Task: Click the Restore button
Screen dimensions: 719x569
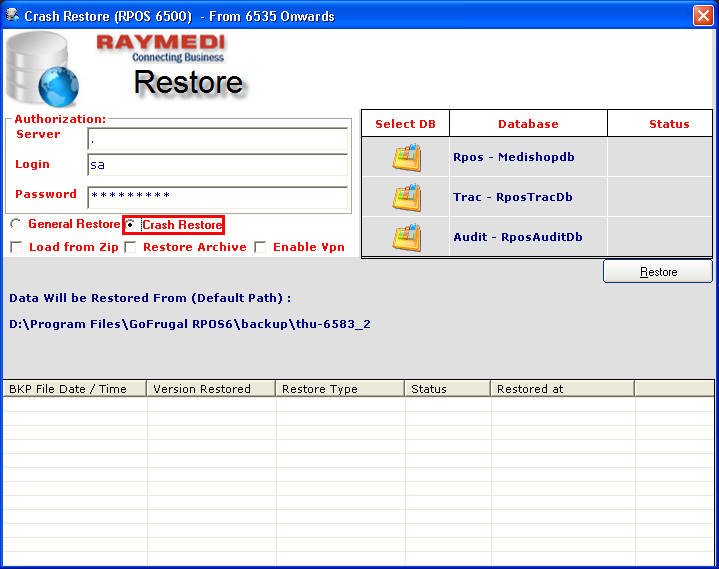Action: (658, 271)
